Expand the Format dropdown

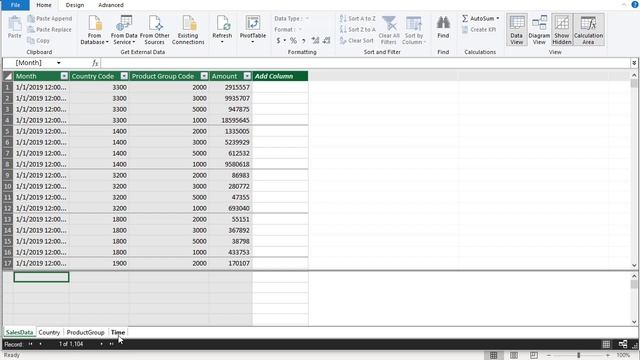coord(300,29)
